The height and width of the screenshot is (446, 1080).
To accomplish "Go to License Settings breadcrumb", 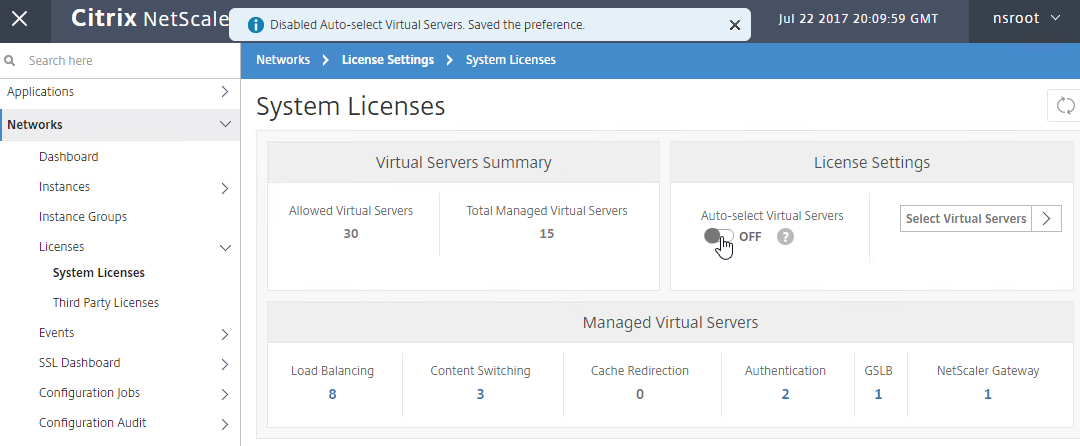I will pos(388,60).
